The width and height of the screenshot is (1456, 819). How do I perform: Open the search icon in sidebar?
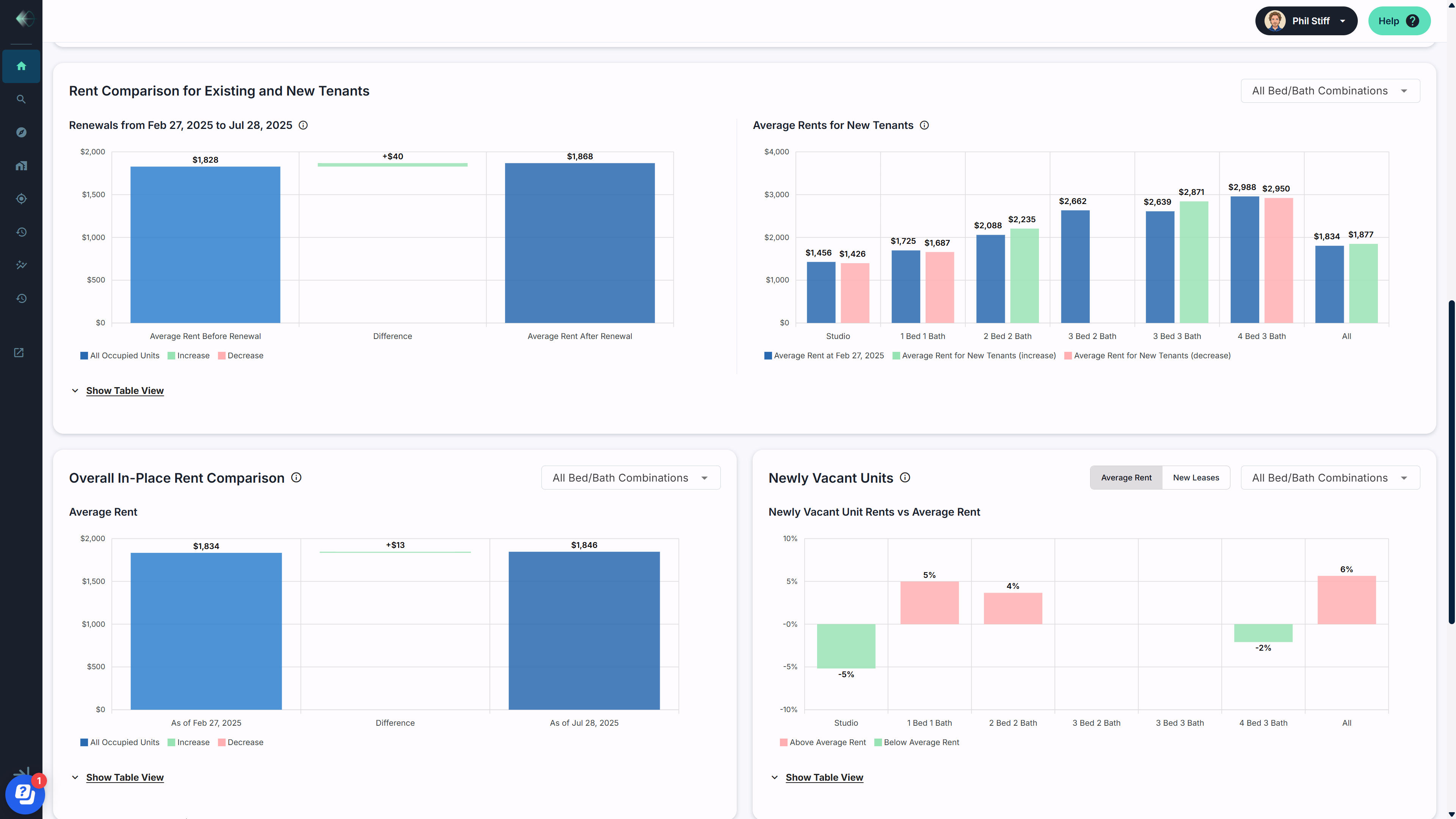point(21,99)
